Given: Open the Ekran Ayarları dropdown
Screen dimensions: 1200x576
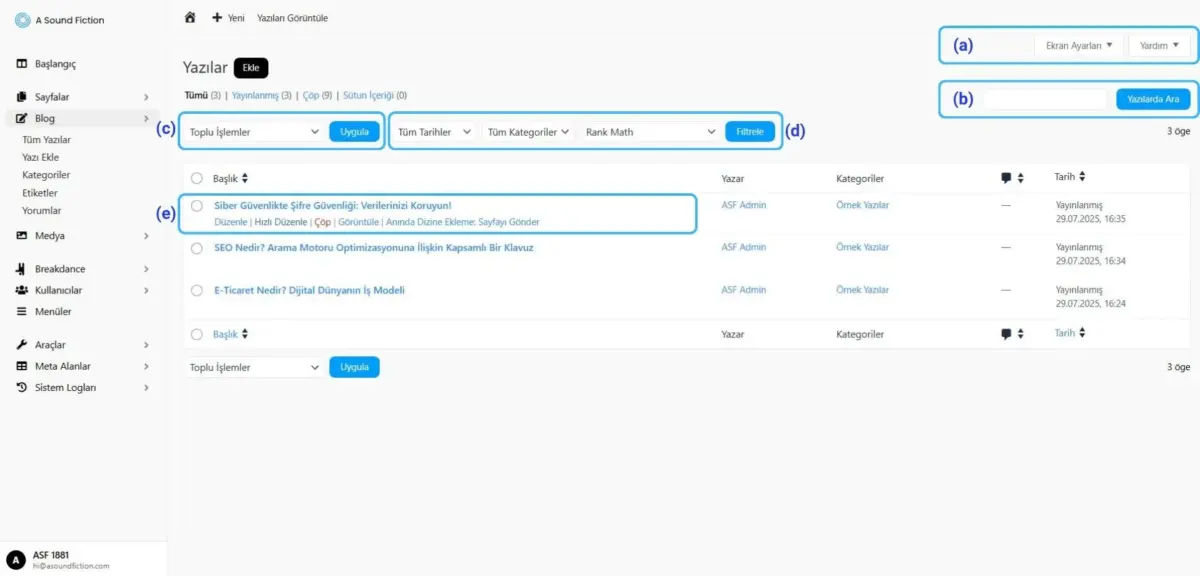Looking at the screenshot, I should coord(1079,45).
